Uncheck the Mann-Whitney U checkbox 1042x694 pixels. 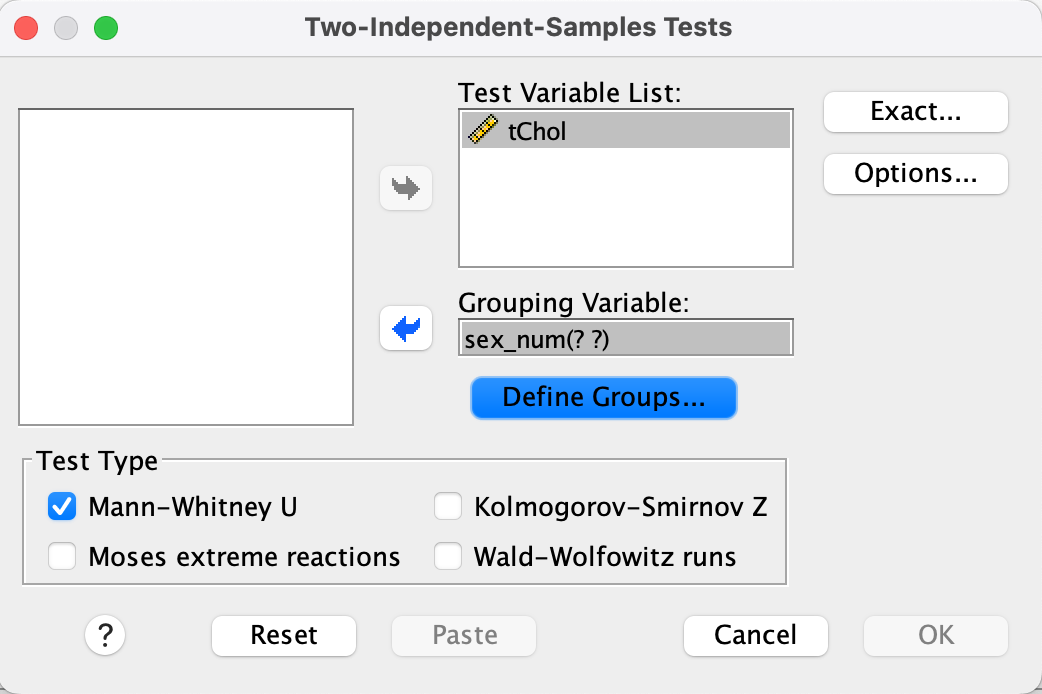click(x=62, y=507)
